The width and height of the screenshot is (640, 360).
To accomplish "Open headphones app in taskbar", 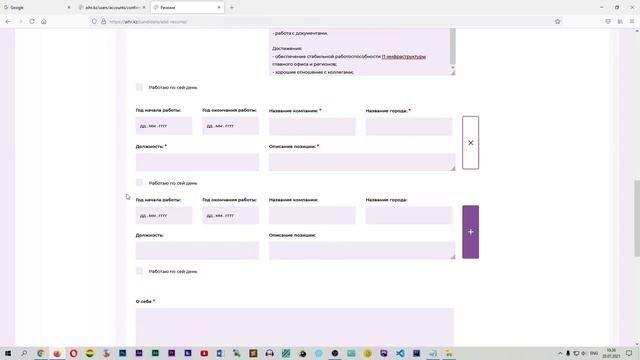I will (269, 353).
